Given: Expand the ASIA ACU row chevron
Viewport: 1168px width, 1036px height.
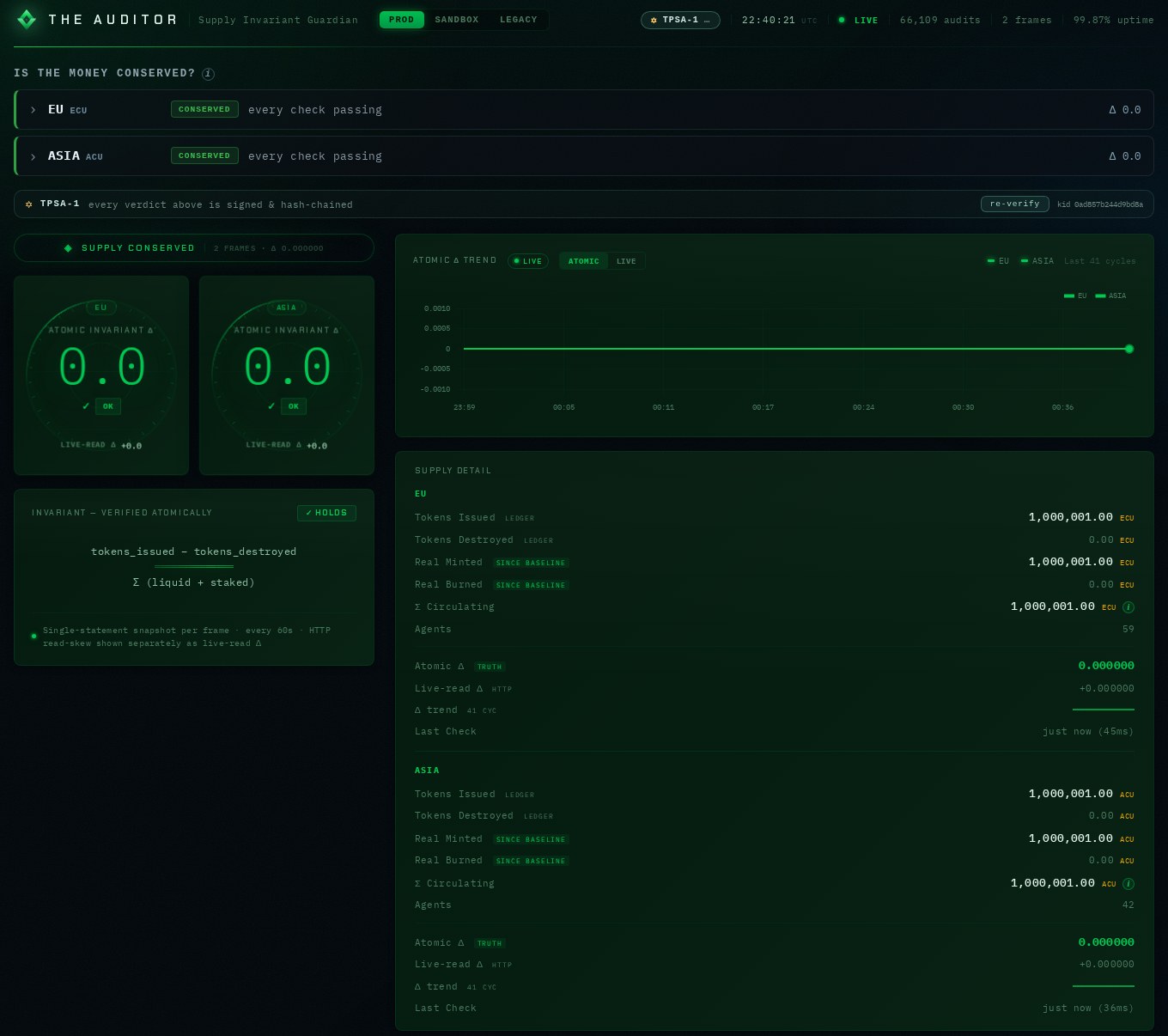Looking at the screenshot, I should 33,156.
